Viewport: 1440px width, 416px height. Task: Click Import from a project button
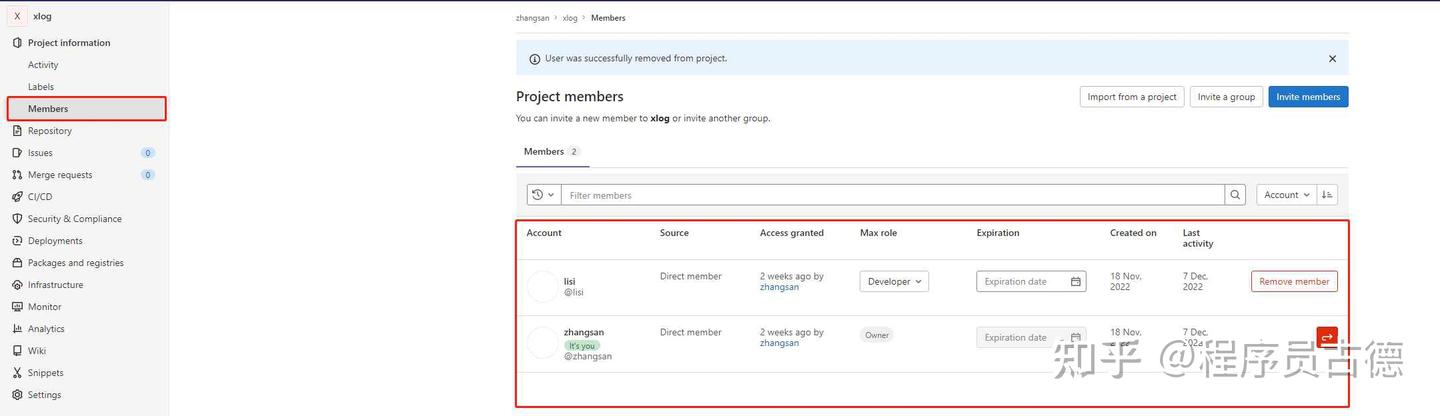[1132, 97]
